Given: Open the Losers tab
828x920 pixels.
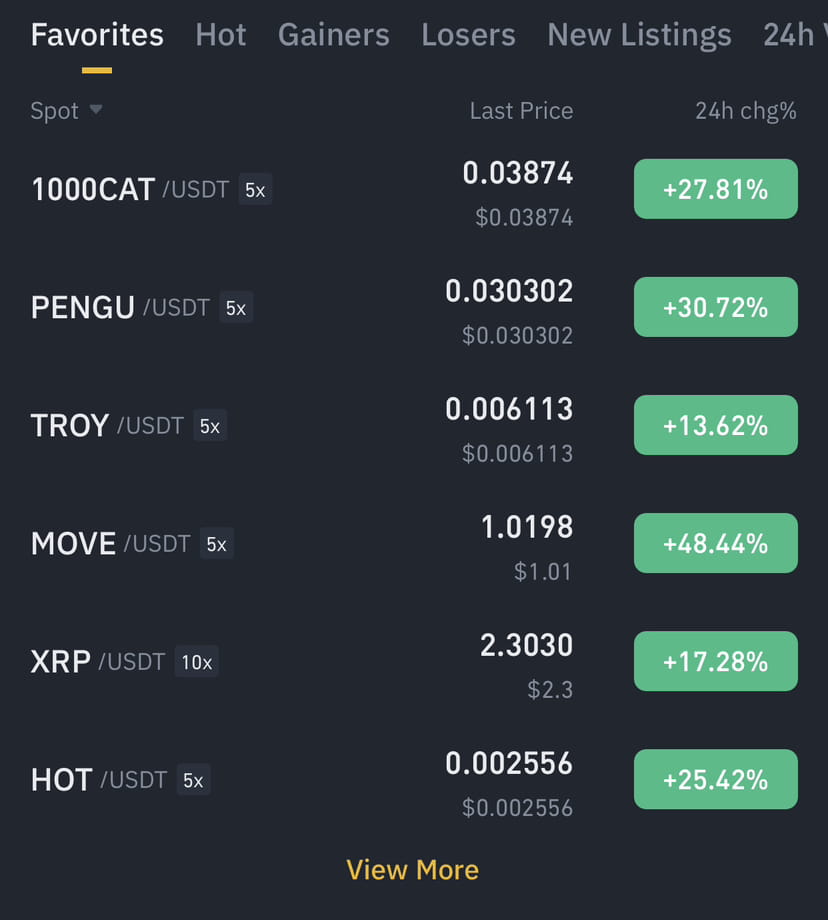Looking at the screenshot, I should [x=468, y=35].
